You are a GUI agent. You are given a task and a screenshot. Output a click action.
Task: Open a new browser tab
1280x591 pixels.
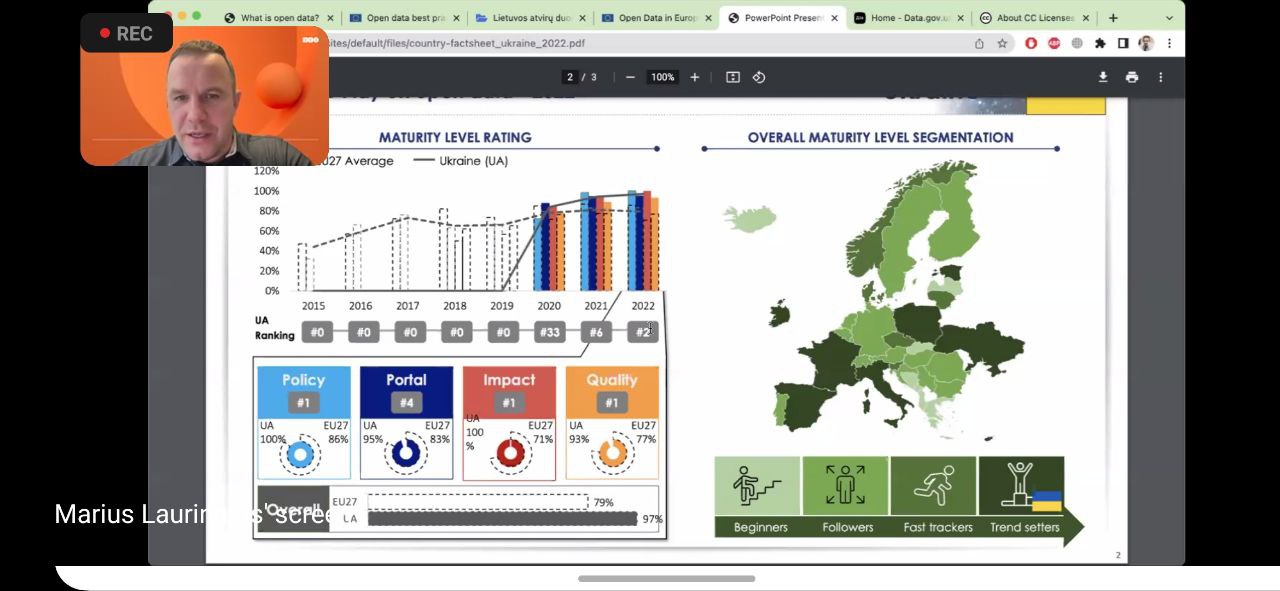[1113, 18]
